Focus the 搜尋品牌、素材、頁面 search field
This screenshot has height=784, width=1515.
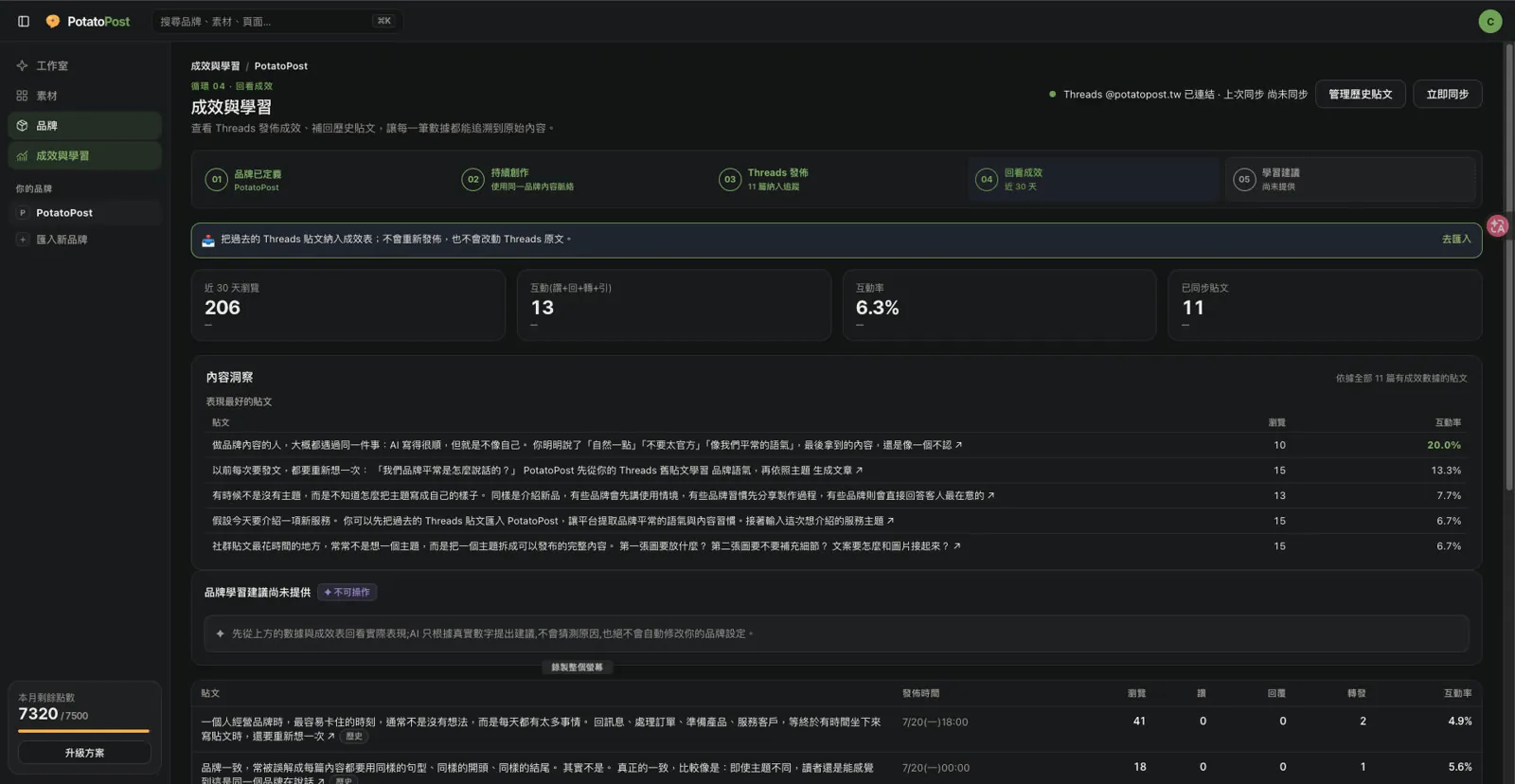click(276, 21)
